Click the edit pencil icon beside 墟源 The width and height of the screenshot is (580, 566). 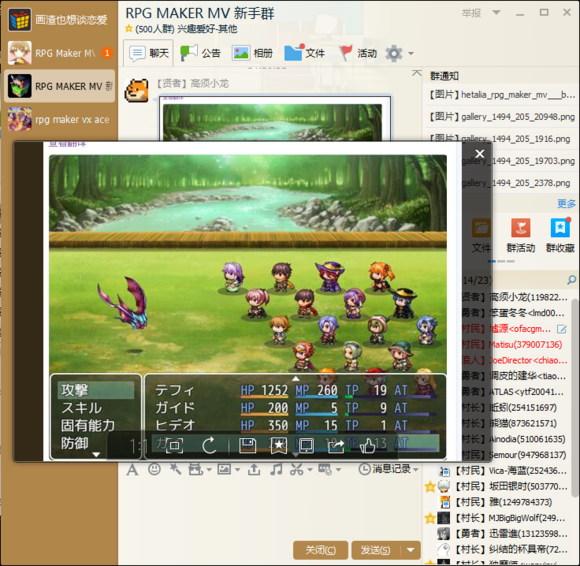point(562,329)
